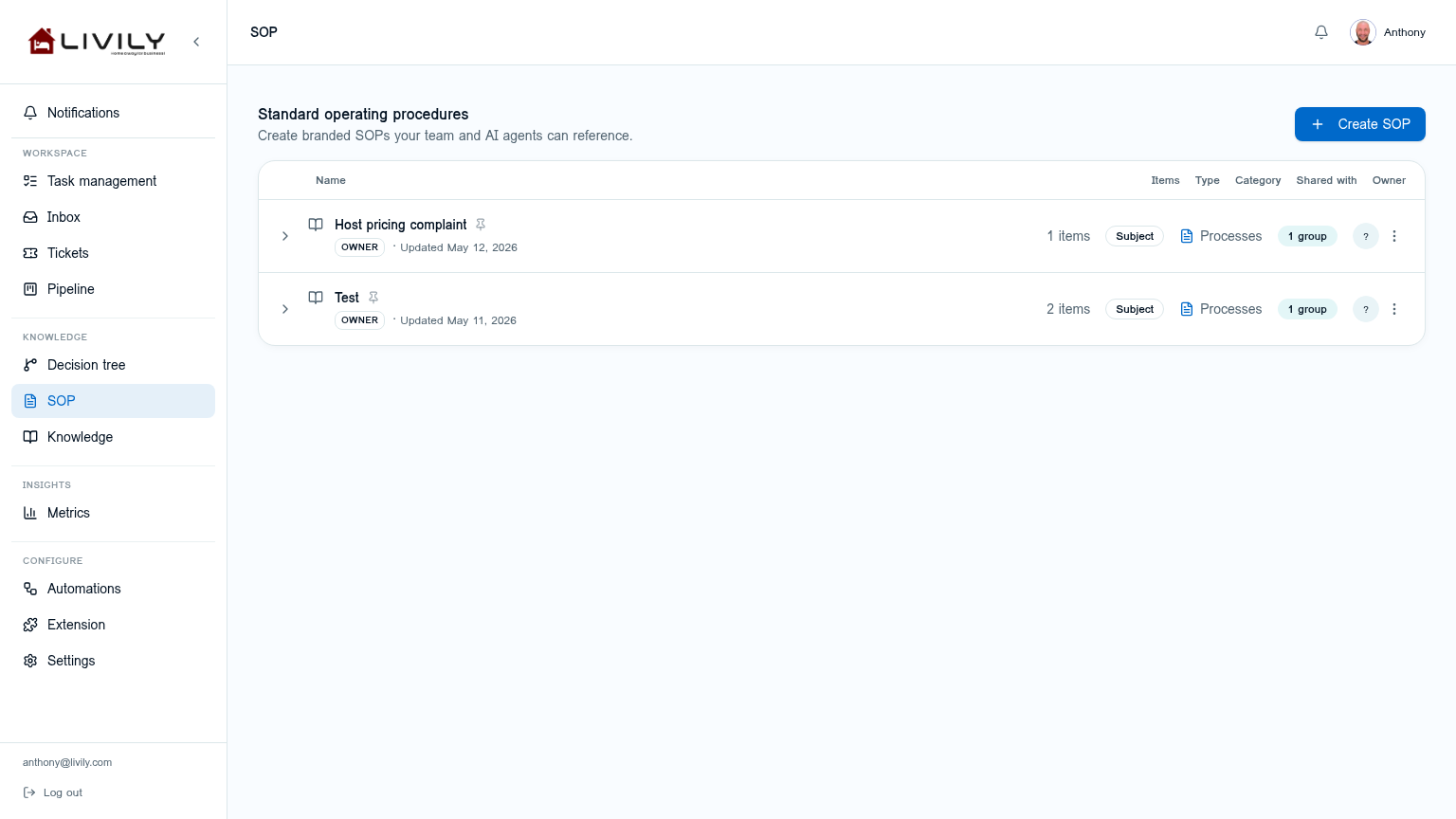The width and height of the screenshot is (1456, 819).
Task: Click the Settings gear icon
Action: [x=30, y=661]
